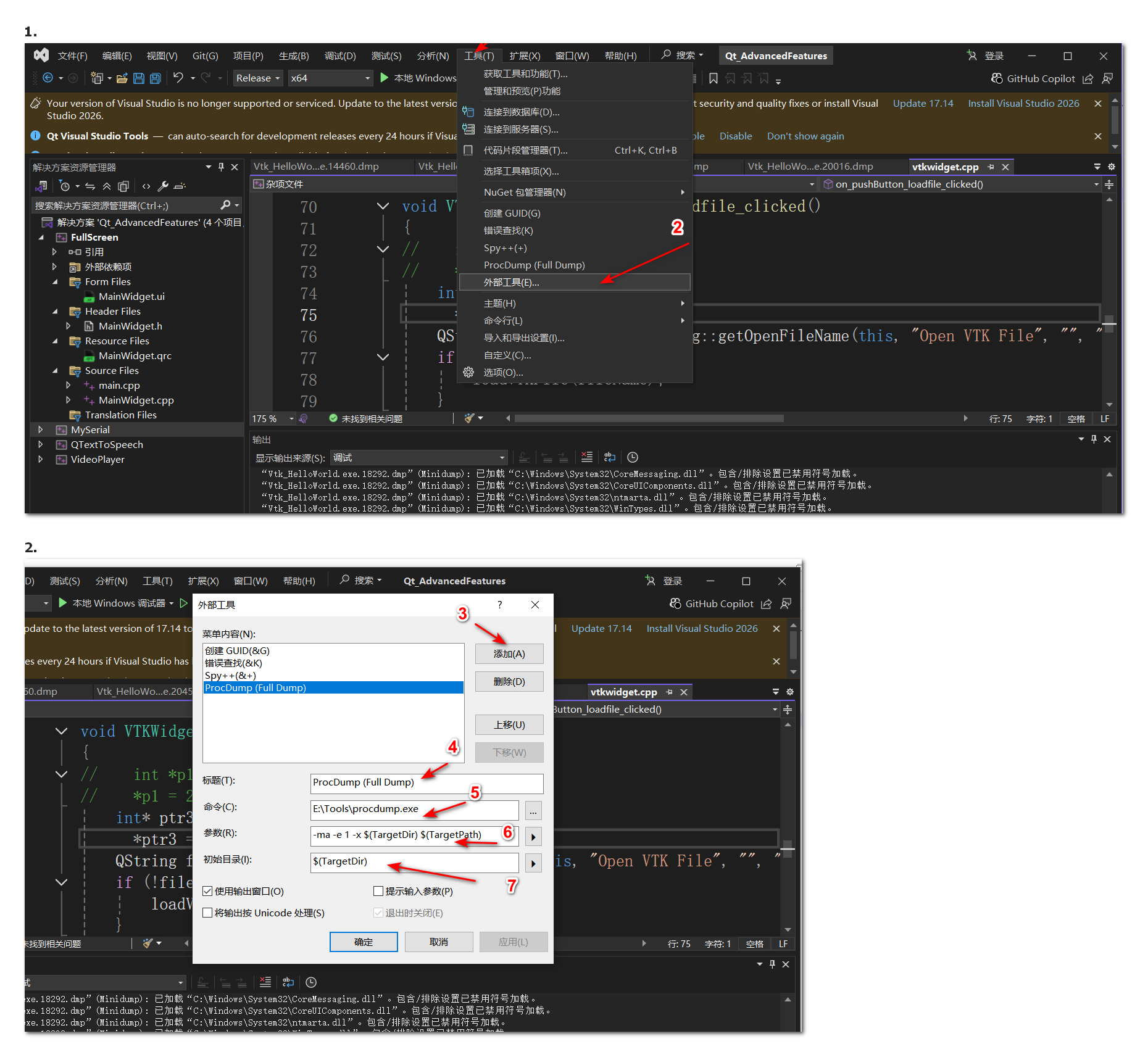Click the help question mark in the External Tools dialog

[x=500, y=605]
